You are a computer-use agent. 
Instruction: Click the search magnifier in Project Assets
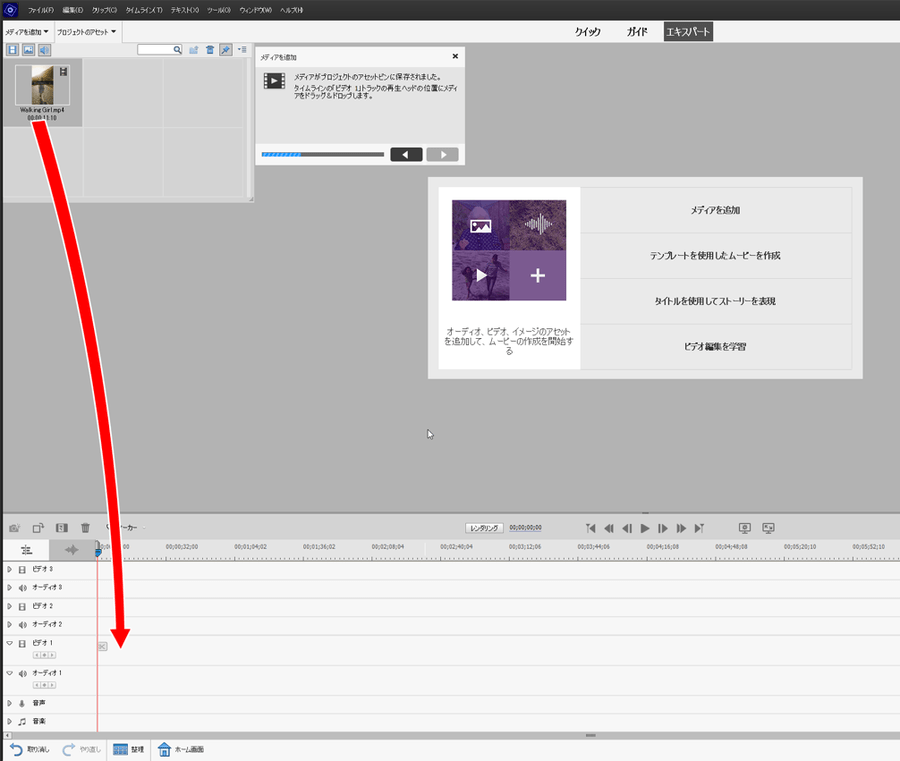point(177,50)
